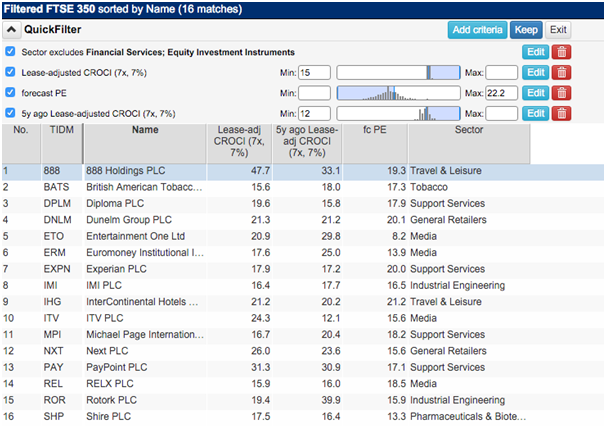Uncheck the Sector excludes filter checkbox
This screenshot has height=435, width=606.
tap(10, 51)
